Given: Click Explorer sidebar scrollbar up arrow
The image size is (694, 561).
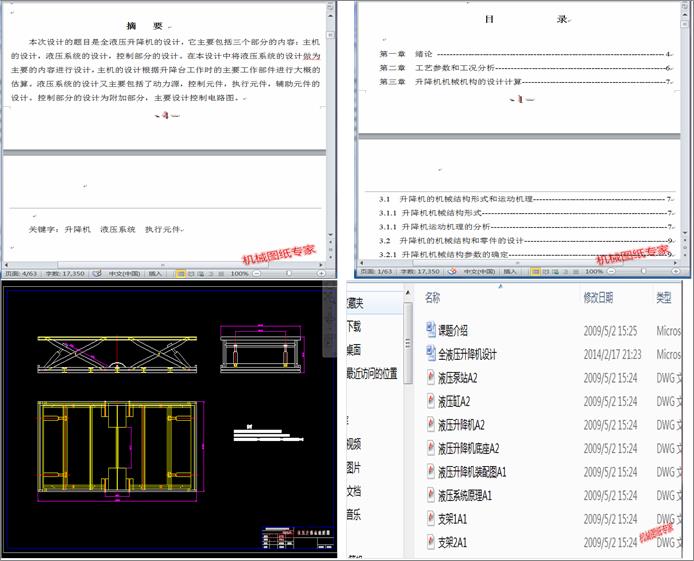Looking at the screenshot, I should click(408, 293).
